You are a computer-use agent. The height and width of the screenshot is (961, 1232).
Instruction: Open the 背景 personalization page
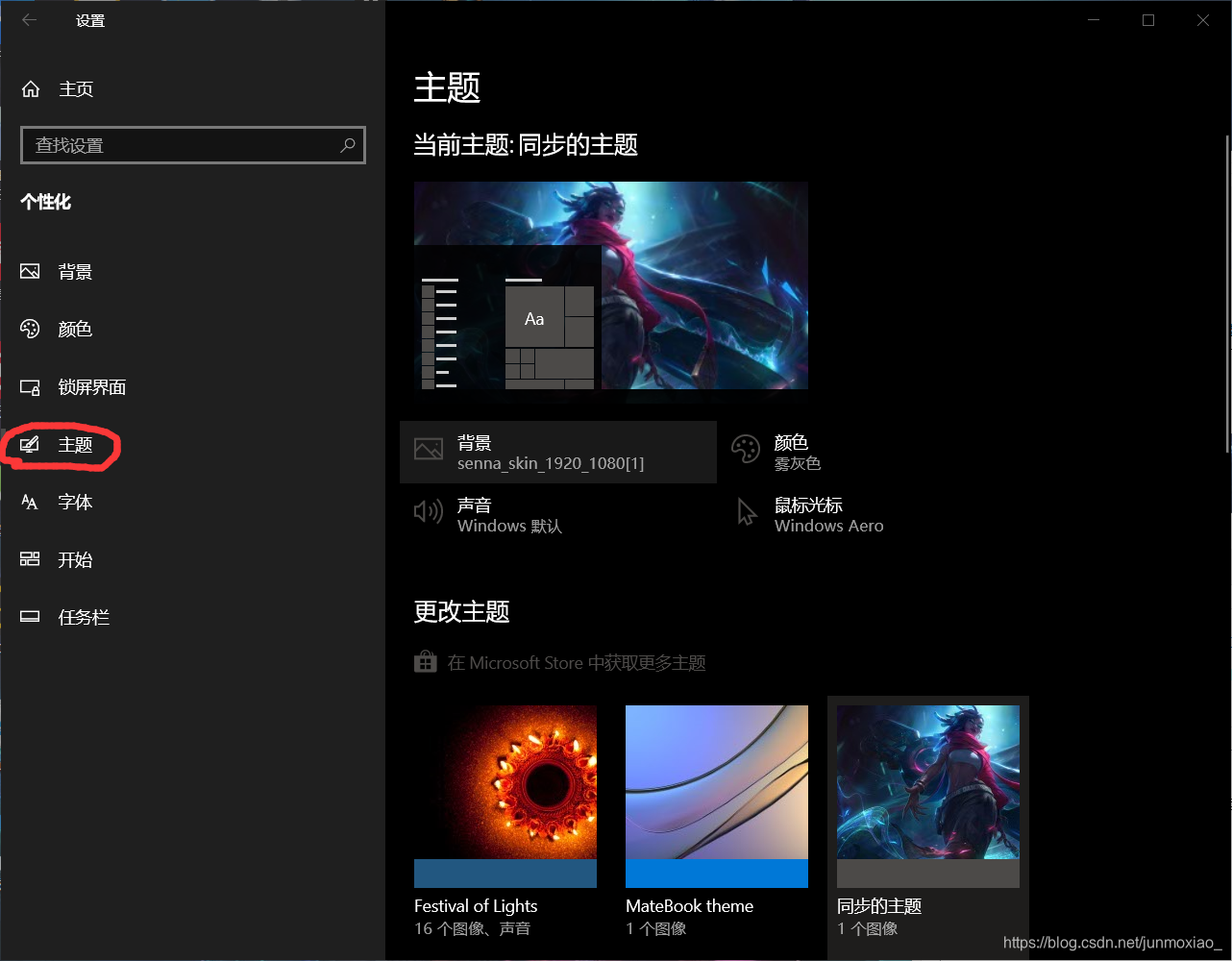pyautogui.click(x=192, y=272)
